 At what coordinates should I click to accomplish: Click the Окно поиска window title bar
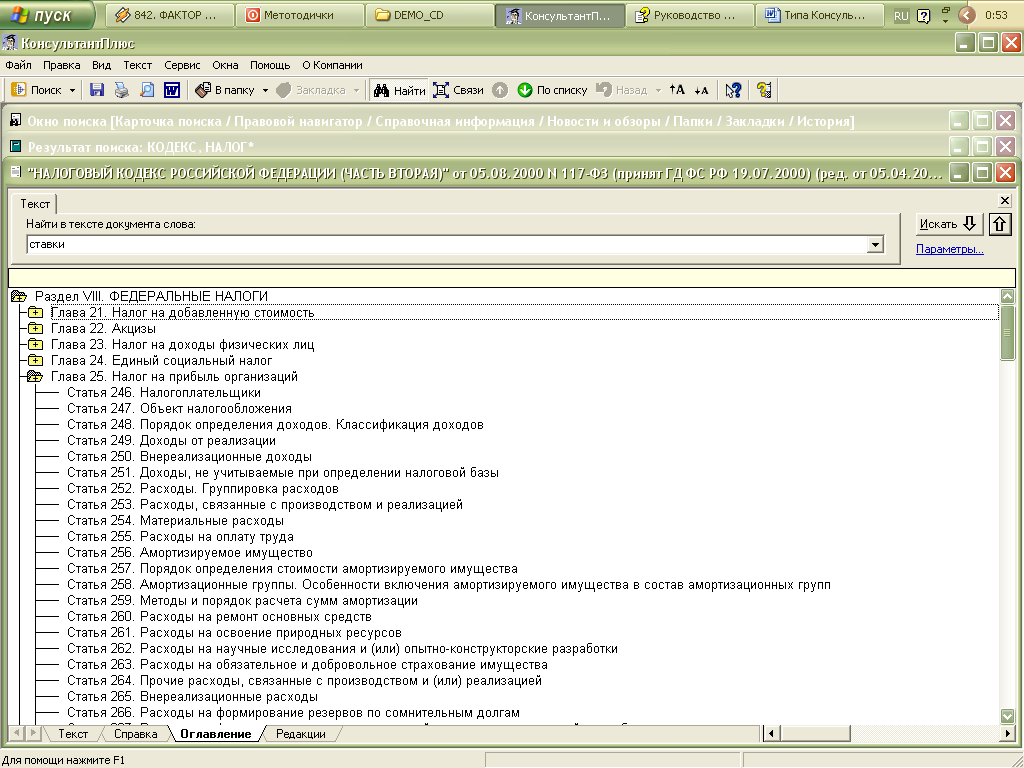pyautogui.click(x=475, y=121)
